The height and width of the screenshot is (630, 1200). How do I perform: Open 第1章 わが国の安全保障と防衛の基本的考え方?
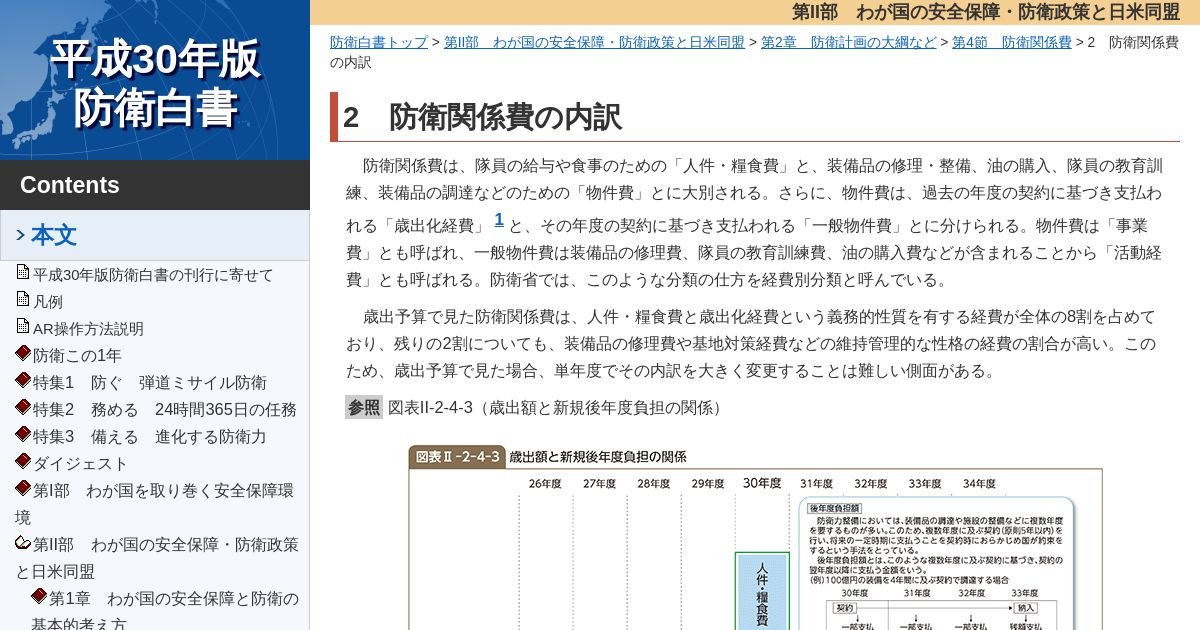pos(165,611)
